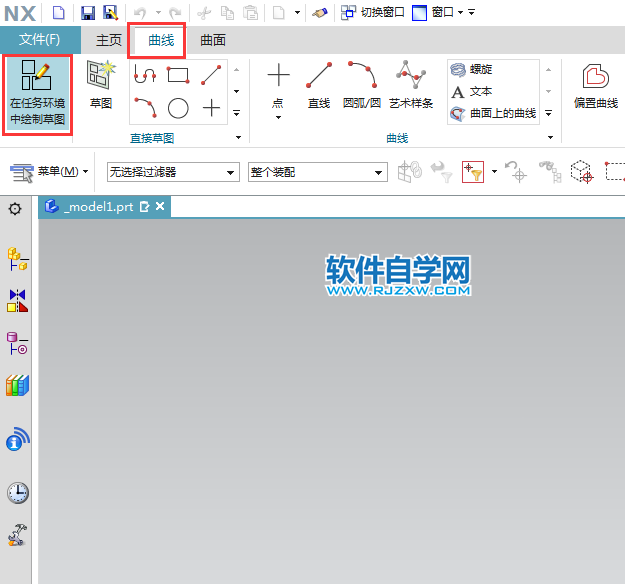Click 在任务环境中绘制草图 sketch in task environment

click(x=37, y=94)
